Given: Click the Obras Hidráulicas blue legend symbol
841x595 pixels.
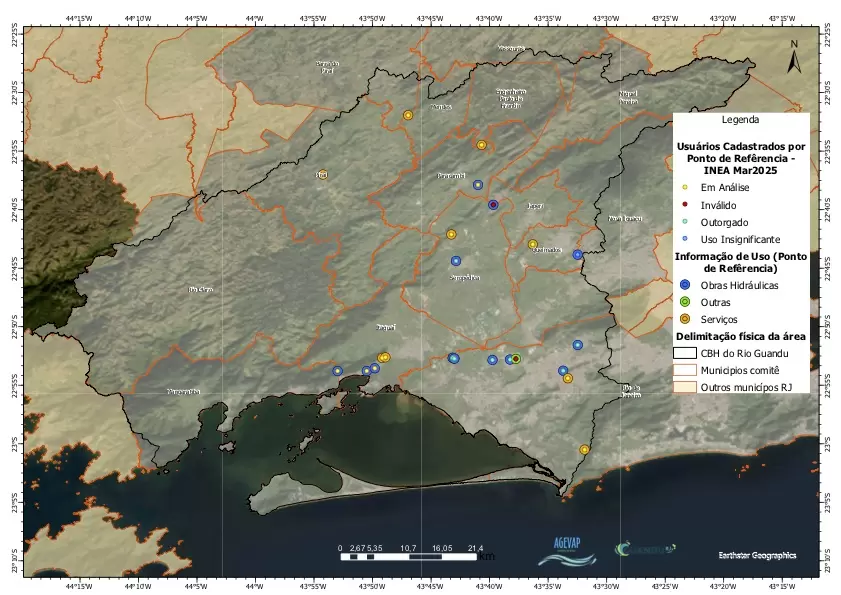Looking at the screenshot, I should pos(684,285).
